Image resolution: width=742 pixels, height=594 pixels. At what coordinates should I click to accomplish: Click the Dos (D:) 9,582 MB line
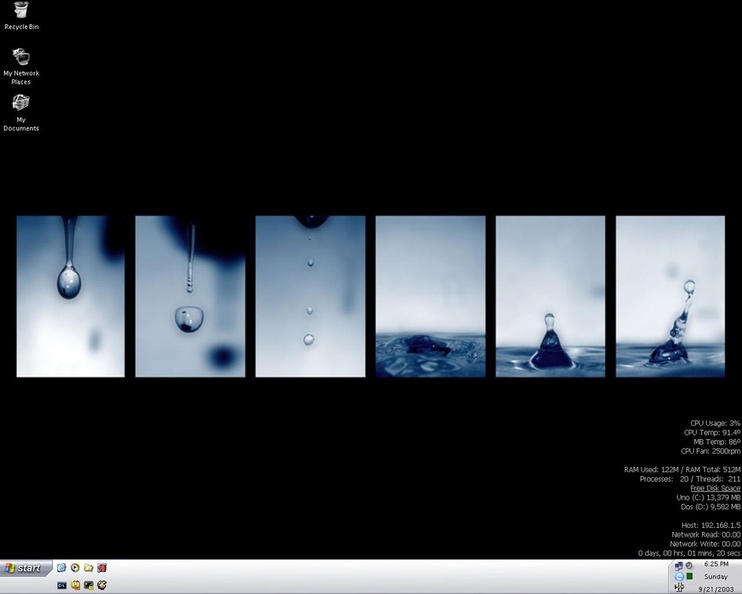[710, 506]
